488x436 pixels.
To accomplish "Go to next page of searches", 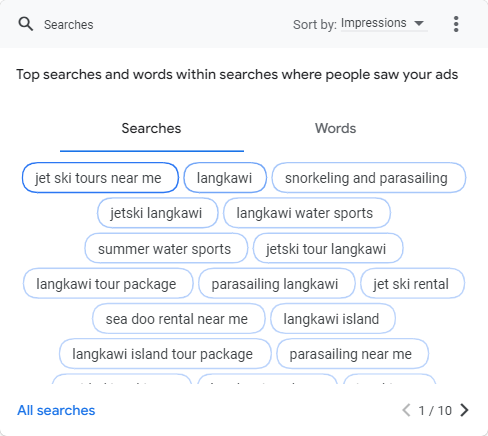I will coord(464,410).
